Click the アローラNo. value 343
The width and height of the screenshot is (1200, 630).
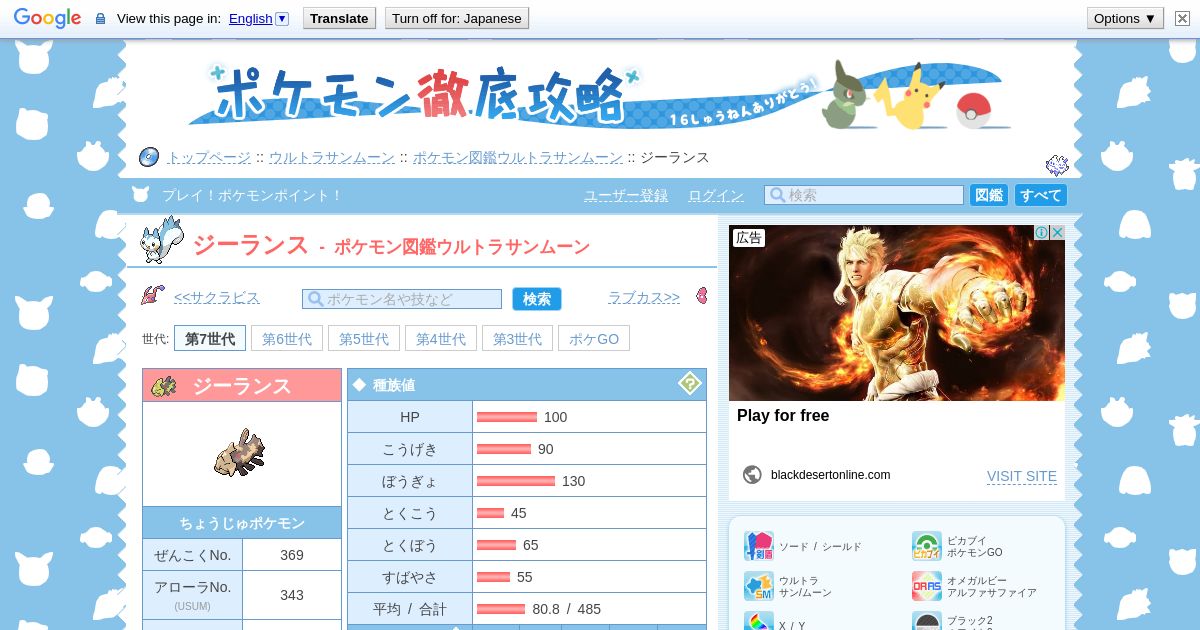coord(292,595)
